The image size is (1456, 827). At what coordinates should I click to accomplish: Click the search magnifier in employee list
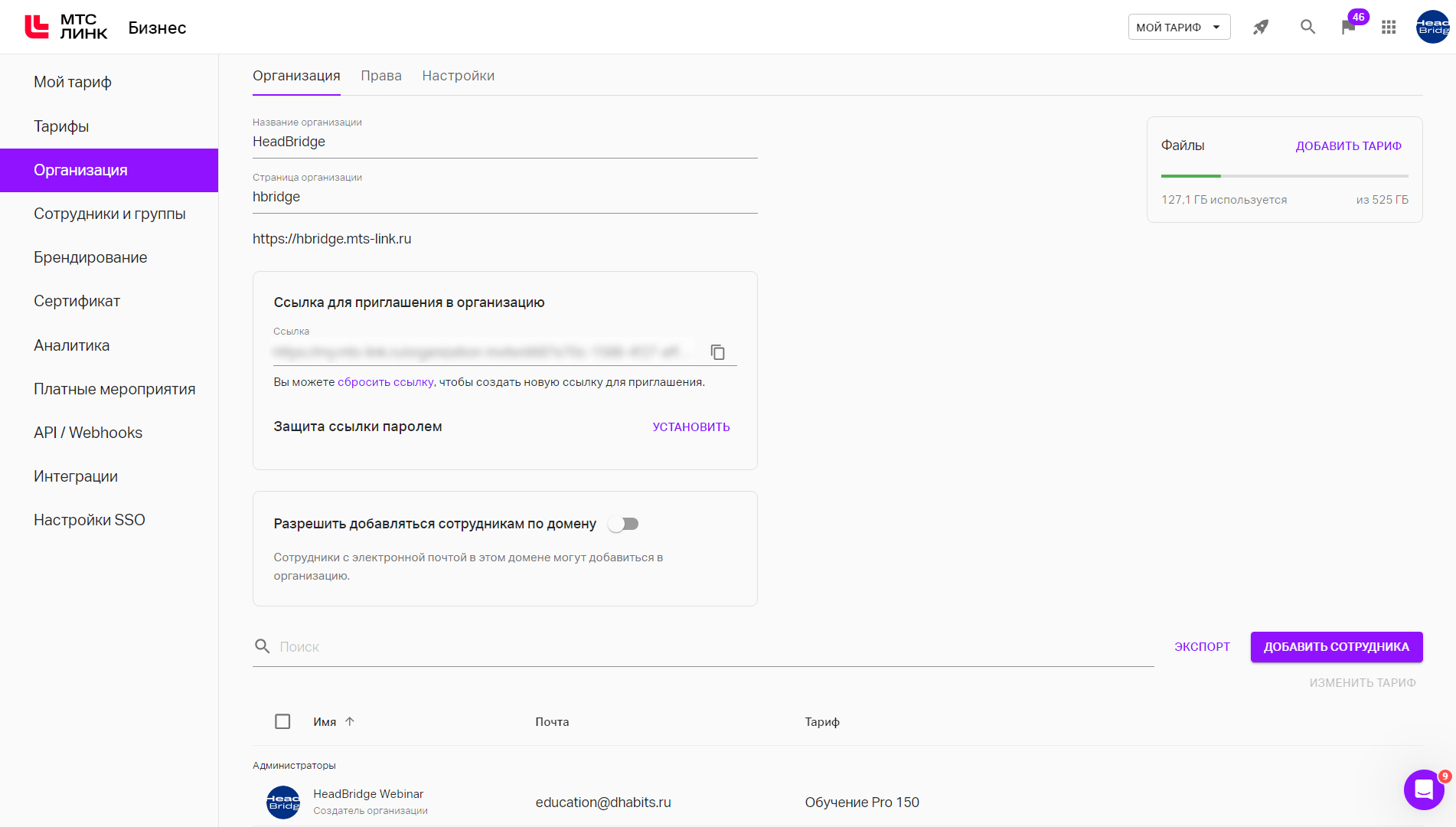click(x=262, y=646)
